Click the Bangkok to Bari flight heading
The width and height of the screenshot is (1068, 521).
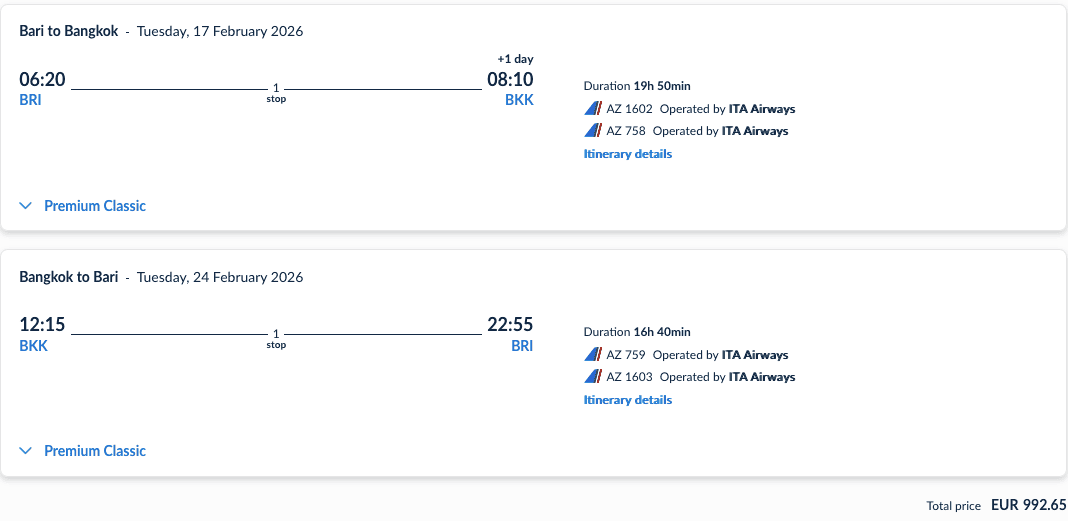[69, 277]
